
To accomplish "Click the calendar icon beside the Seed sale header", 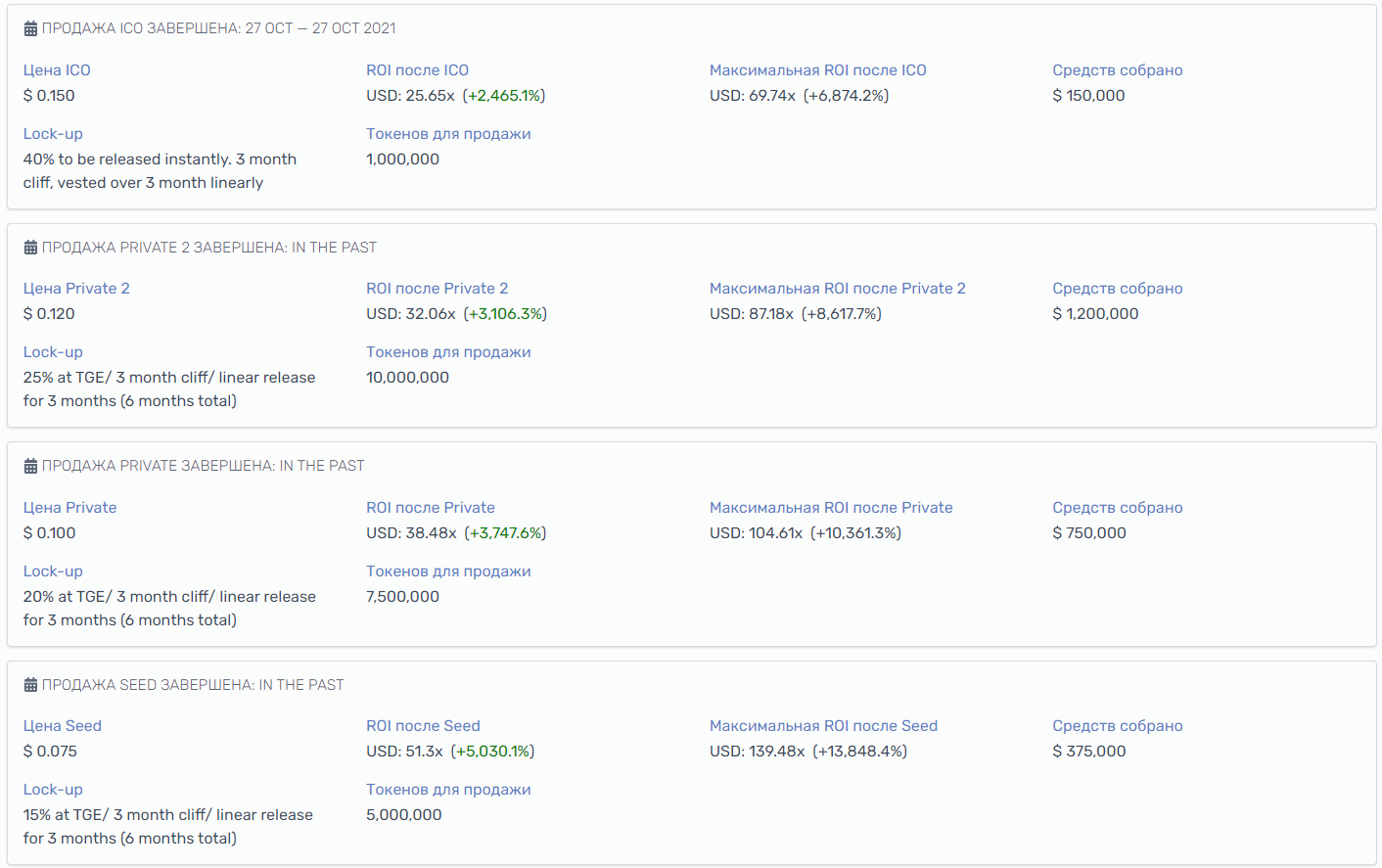I will pyautogui.click(x=30, y=685).
